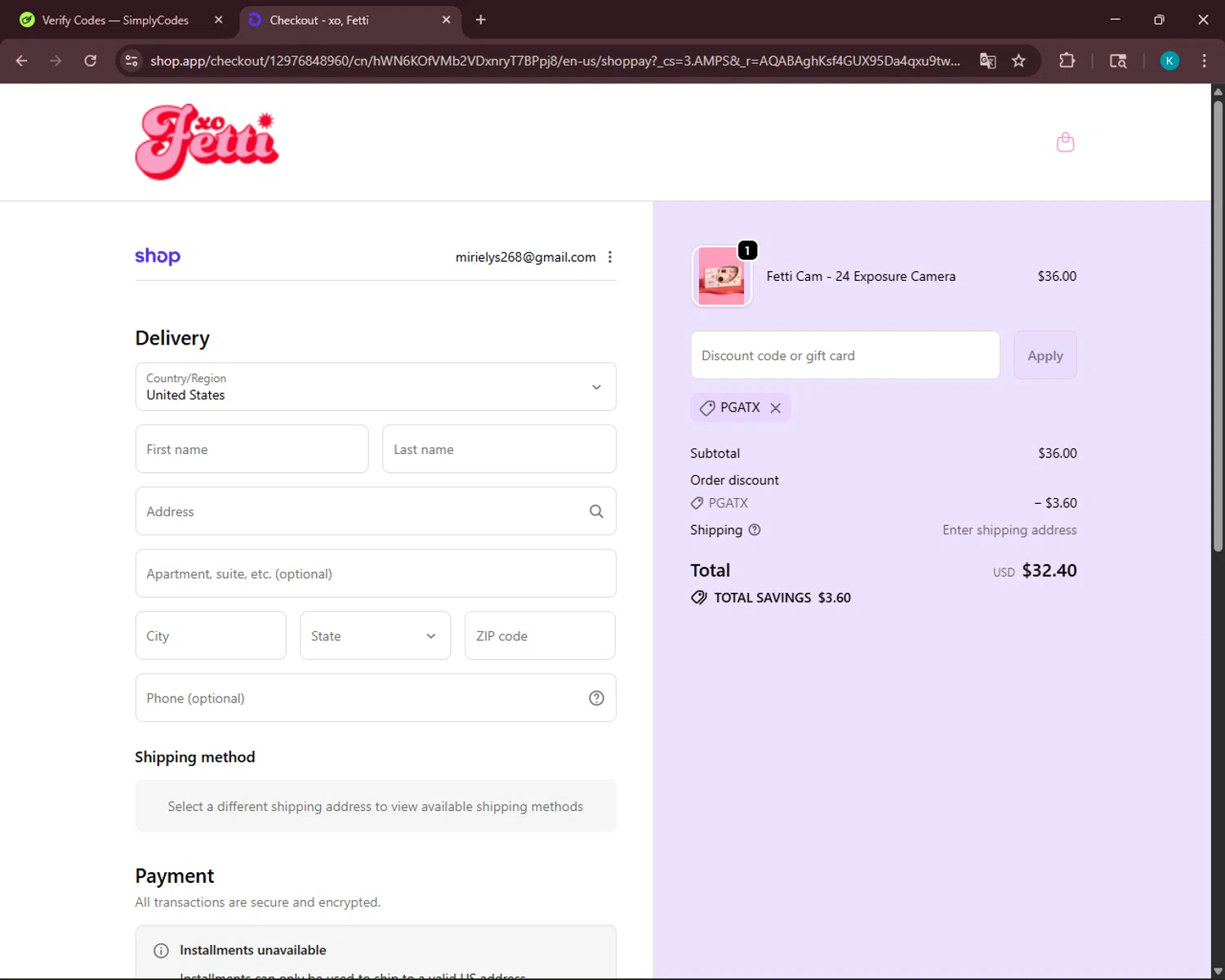The width and height of the screenshot is (1225, 980).
Task: Open the Shipping help question icon
Action: [755, 530]
